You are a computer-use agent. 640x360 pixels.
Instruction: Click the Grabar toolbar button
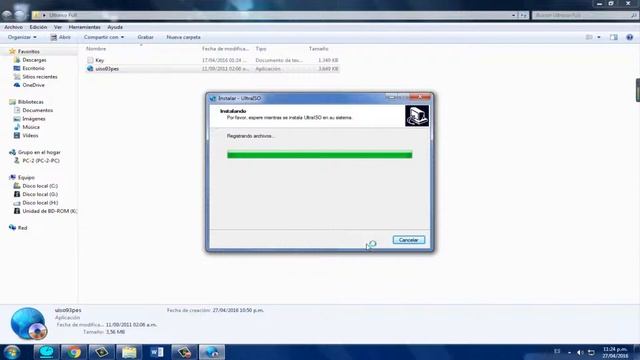tap(145, 37)
